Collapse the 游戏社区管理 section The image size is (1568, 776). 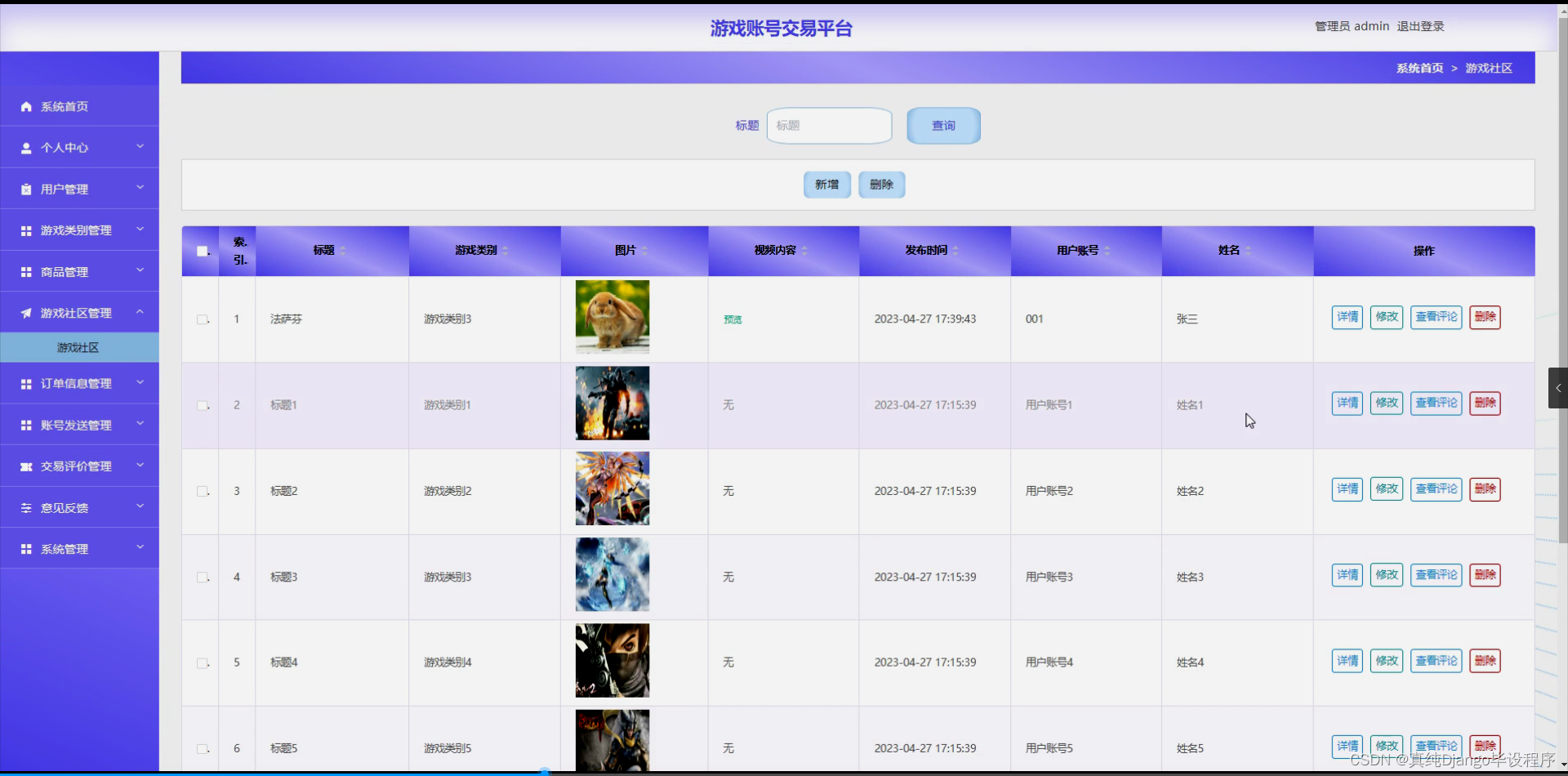click(140, 311)
